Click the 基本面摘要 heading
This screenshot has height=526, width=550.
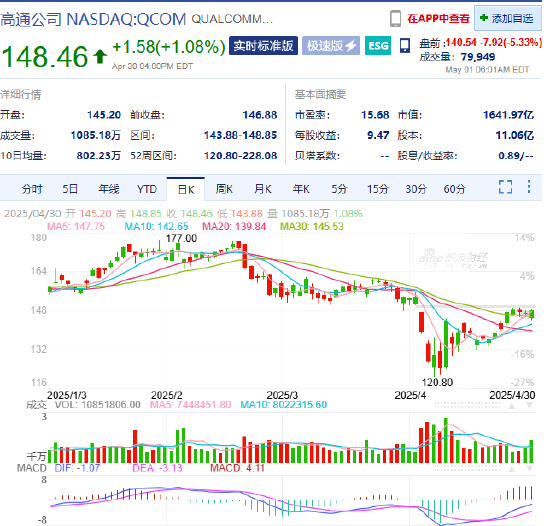(320, 94)
